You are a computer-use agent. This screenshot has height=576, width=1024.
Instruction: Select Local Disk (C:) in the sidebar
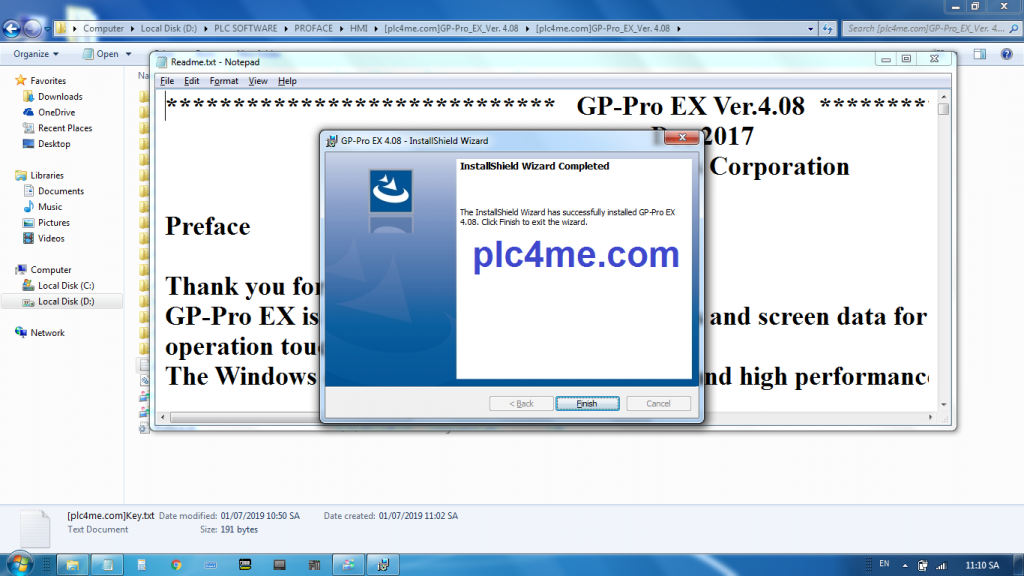65,286
